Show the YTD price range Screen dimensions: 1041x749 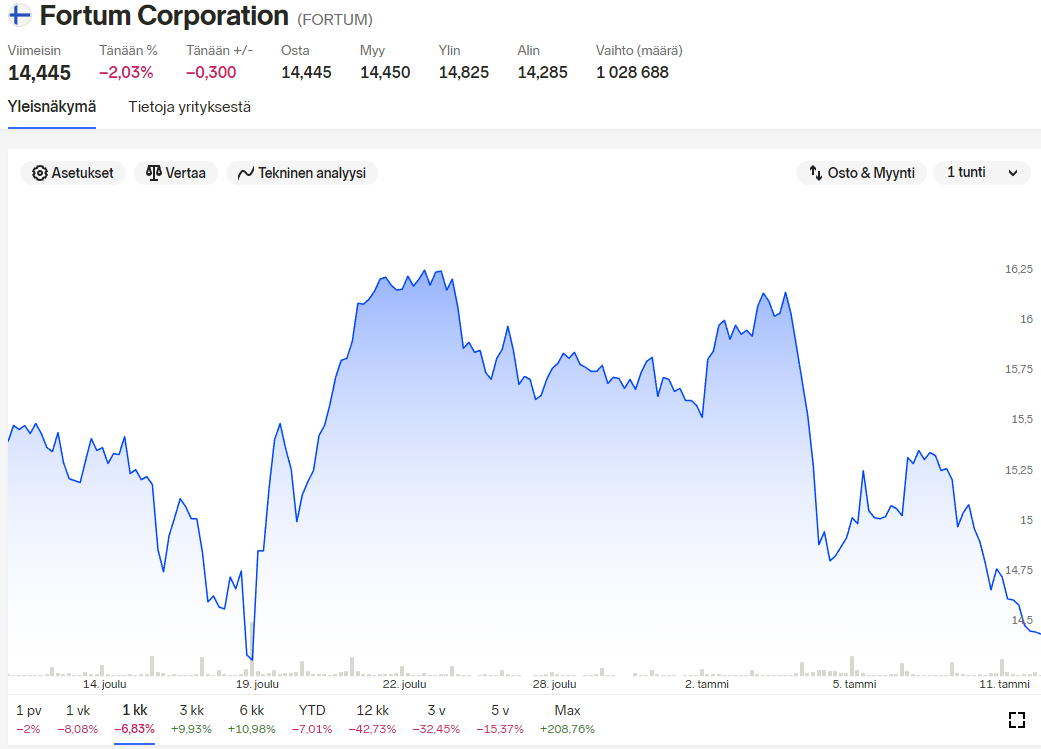pos(312,718)
